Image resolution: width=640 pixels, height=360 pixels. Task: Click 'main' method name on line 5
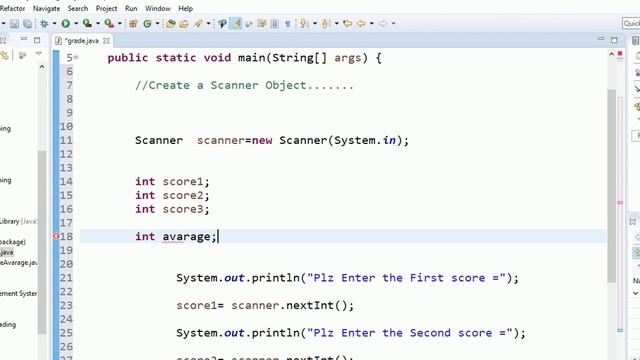coord(251,58)
